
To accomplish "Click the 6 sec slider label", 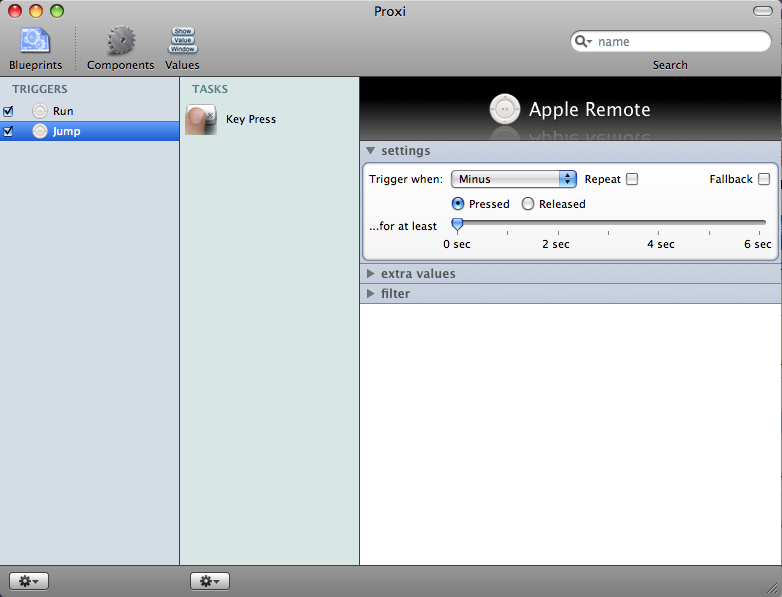I will click(x=758, y=244).
